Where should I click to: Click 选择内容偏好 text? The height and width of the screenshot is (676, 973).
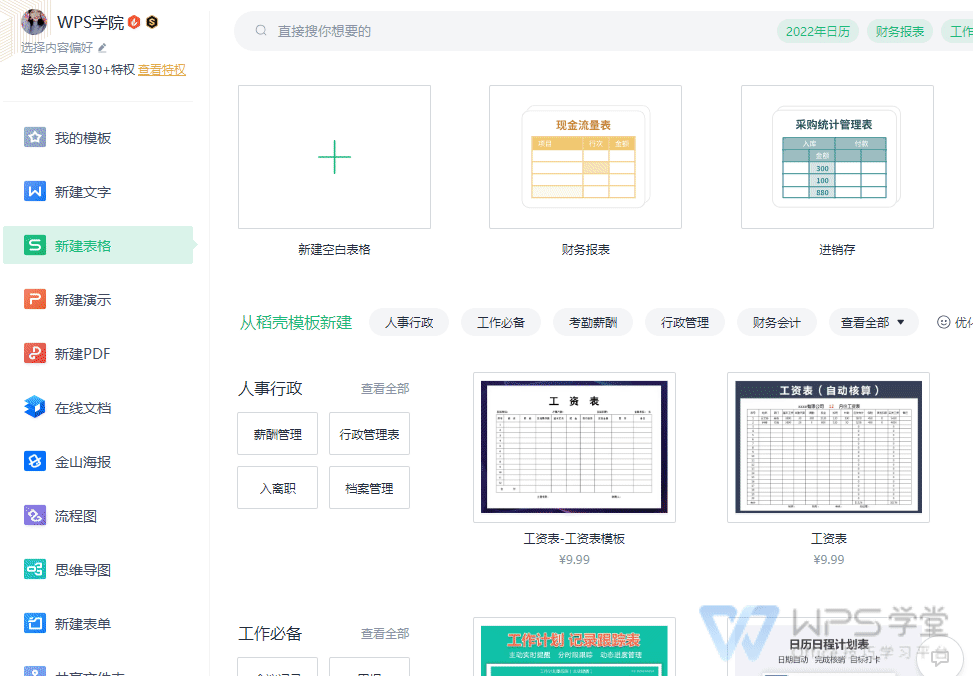tap(56, 48)
